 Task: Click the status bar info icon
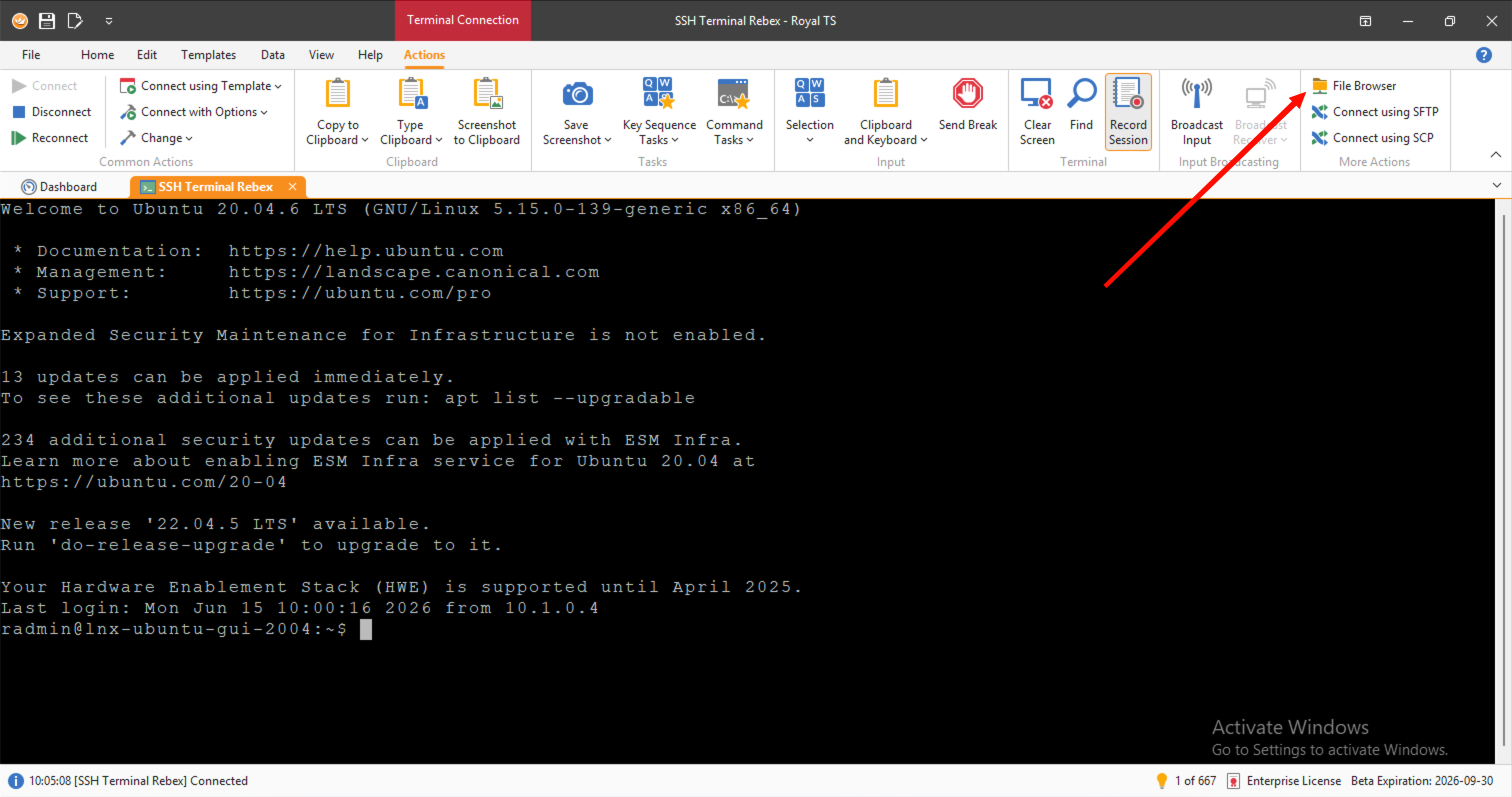[x=15, y=781]
